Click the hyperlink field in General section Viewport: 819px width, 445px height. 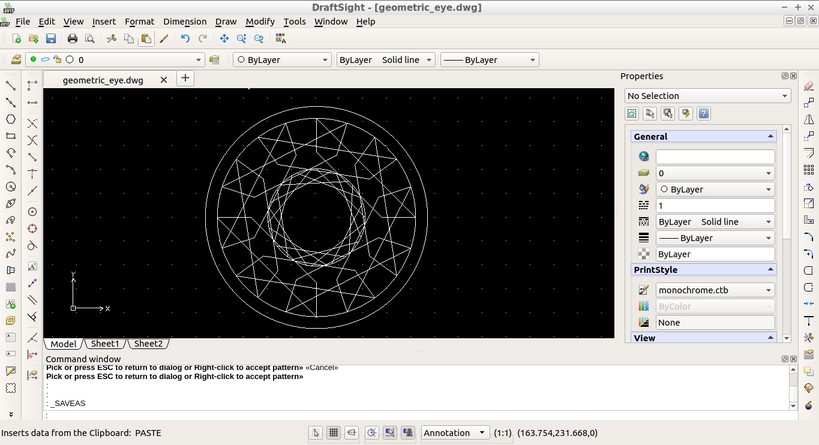coord(715,157)
